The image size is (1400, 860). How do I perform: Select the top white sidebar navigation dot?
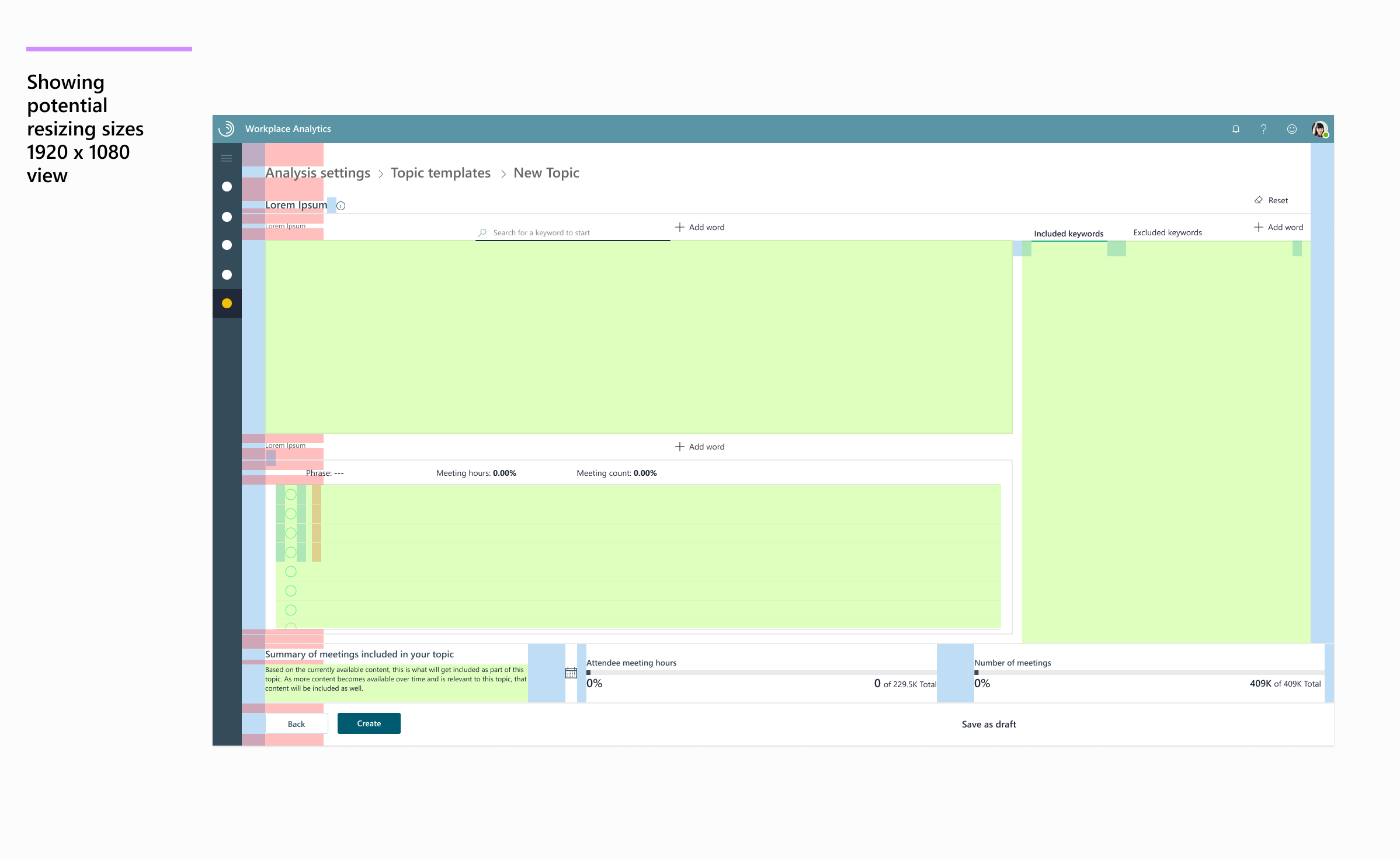pos(227,186)
